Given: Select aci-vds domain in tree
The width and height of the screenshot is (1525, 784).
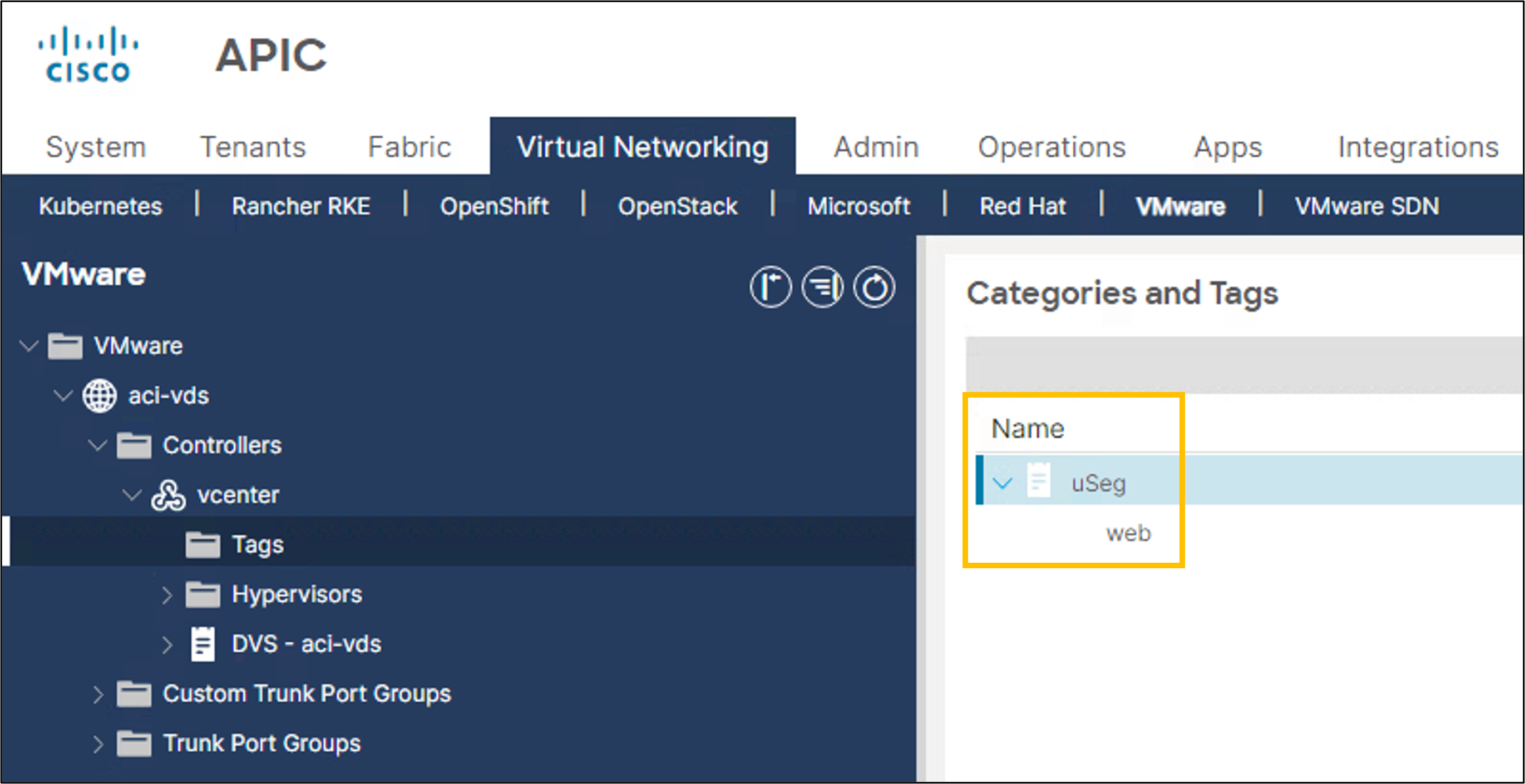Looking at the screenshot, I should coord(169,395).
